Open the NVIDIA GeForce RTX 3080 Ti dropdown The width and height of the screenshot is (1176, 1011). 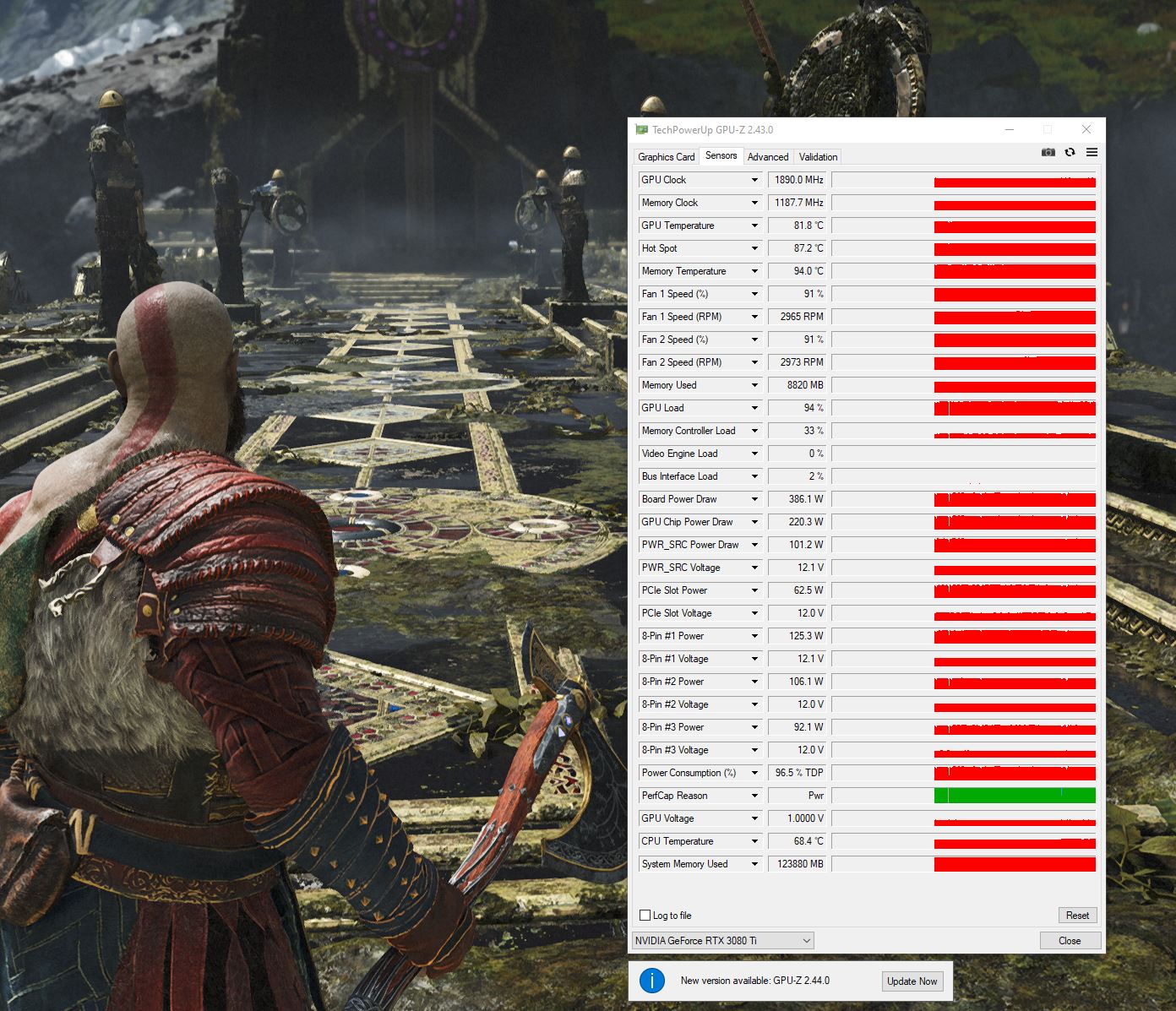pyautogui.click(x=723, y=940)
